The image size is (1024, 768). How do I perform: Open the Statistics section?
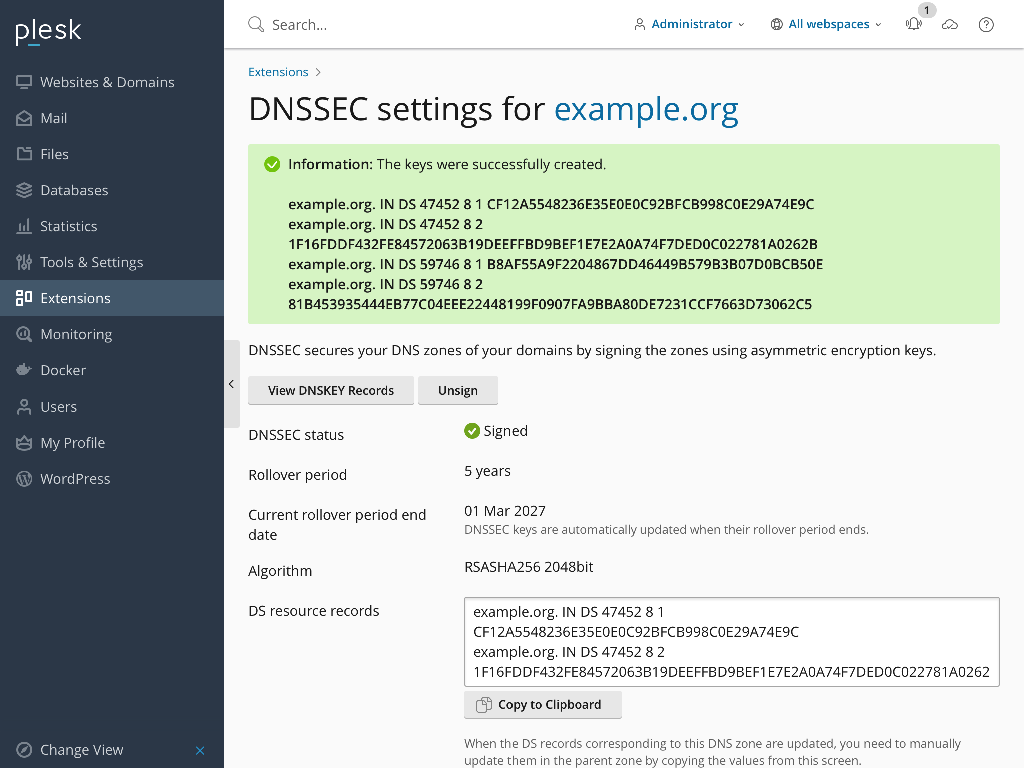click(x=22, y=226)
